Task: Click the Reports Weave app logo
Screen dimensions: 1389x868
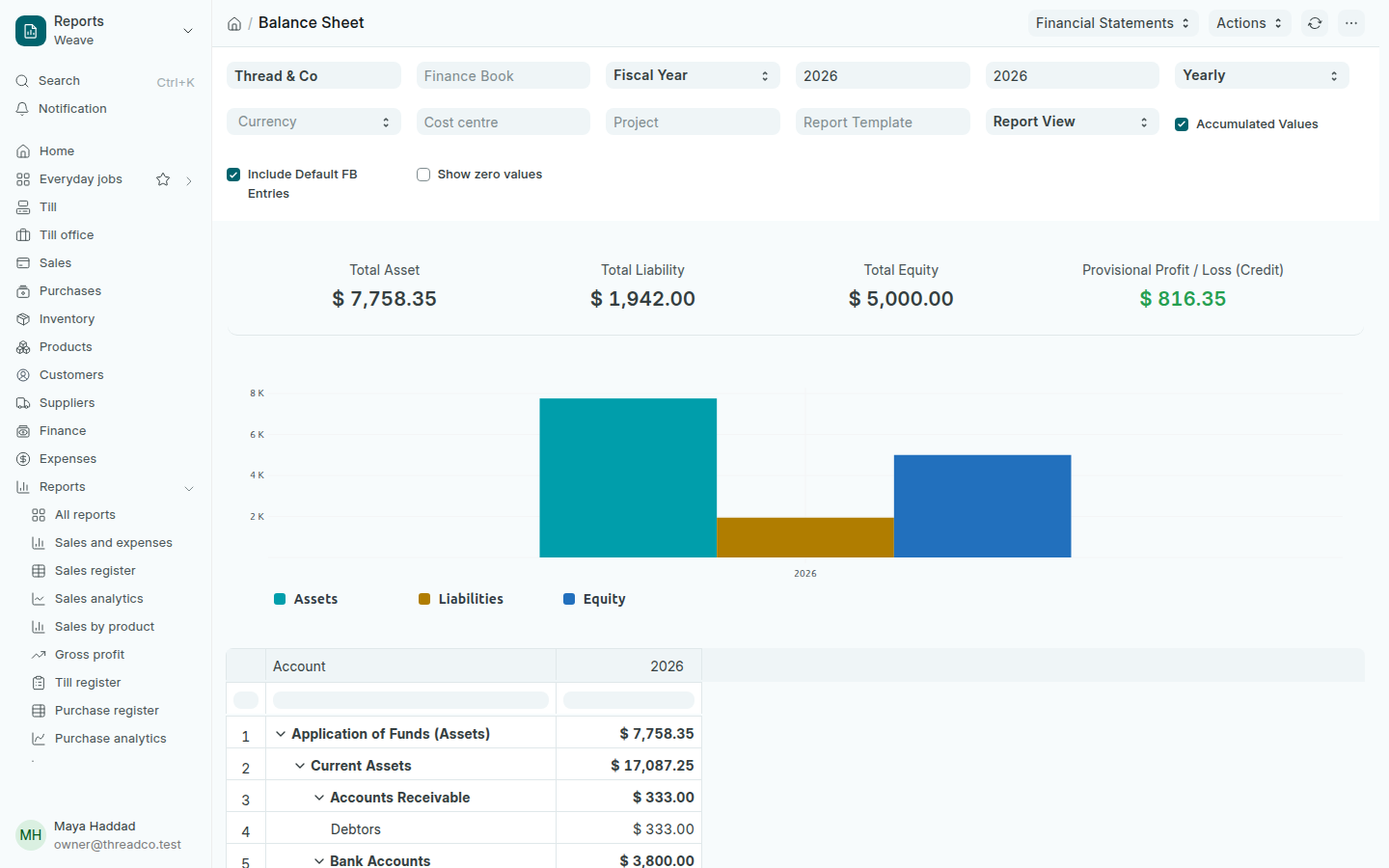Action: point(31,31)
